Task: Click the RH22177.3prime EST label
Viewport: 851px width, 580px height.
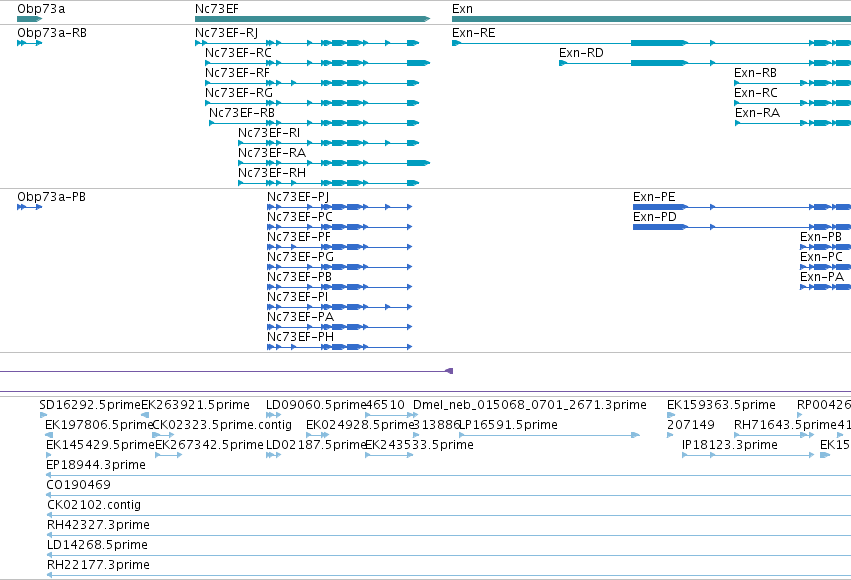Action: (98, 565)
